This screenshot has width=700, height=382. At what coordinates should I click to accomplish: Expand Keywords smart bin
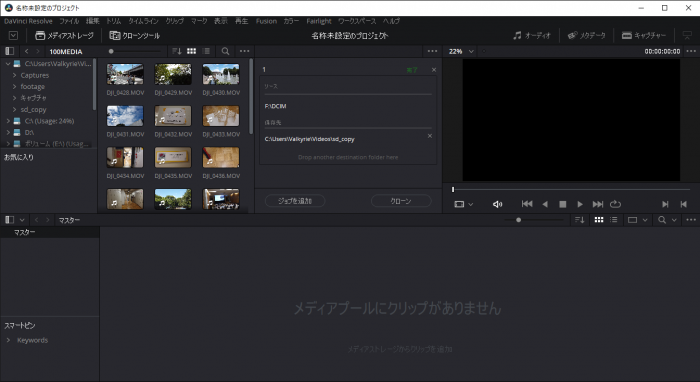click(8, 340)
